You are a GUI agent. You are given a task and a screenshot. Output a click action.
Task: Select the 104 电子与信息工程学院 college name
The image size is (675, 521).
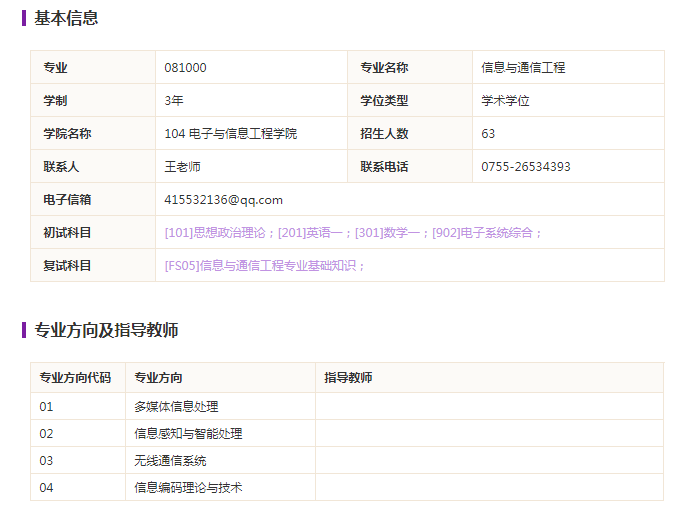click(231, 133)
